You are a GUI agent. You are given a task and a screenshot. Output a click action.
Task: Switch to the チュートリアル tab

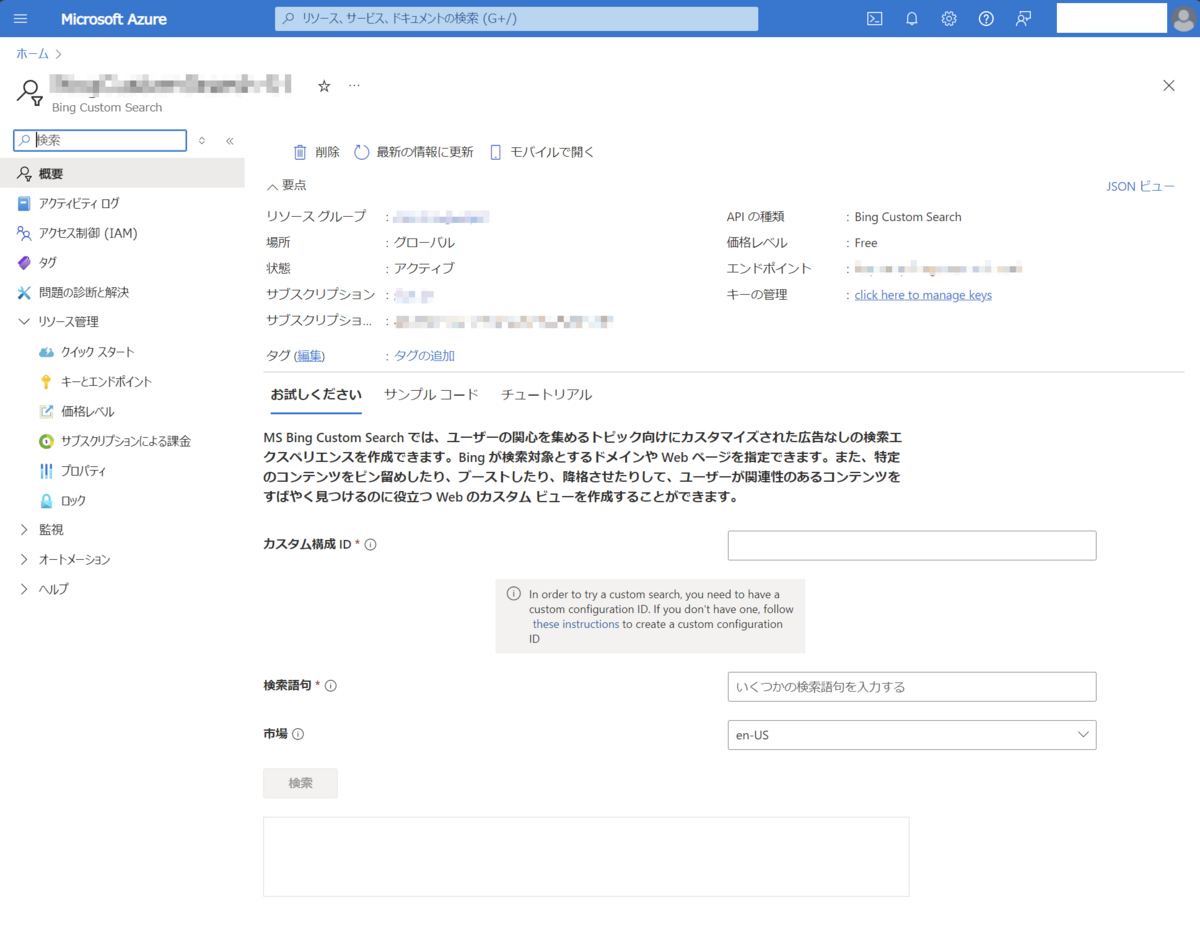point(546,394)
